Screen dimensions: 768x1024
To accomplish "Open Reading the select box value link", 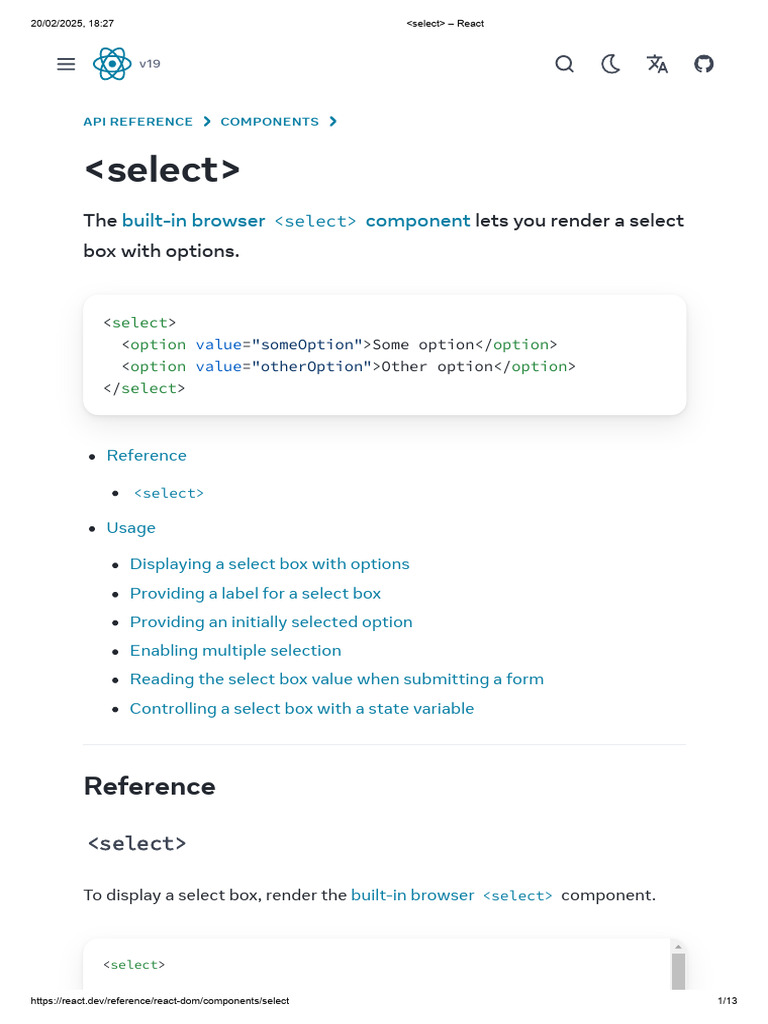I will point(336,679).
